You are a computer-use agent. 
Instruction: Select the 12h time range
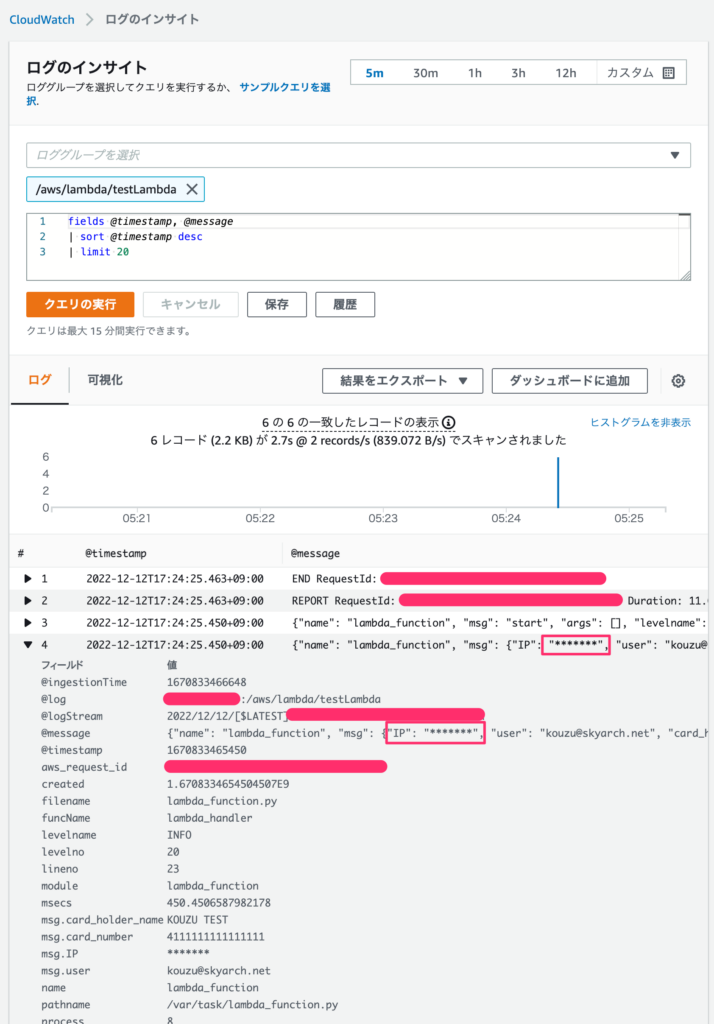coord(566,73)
